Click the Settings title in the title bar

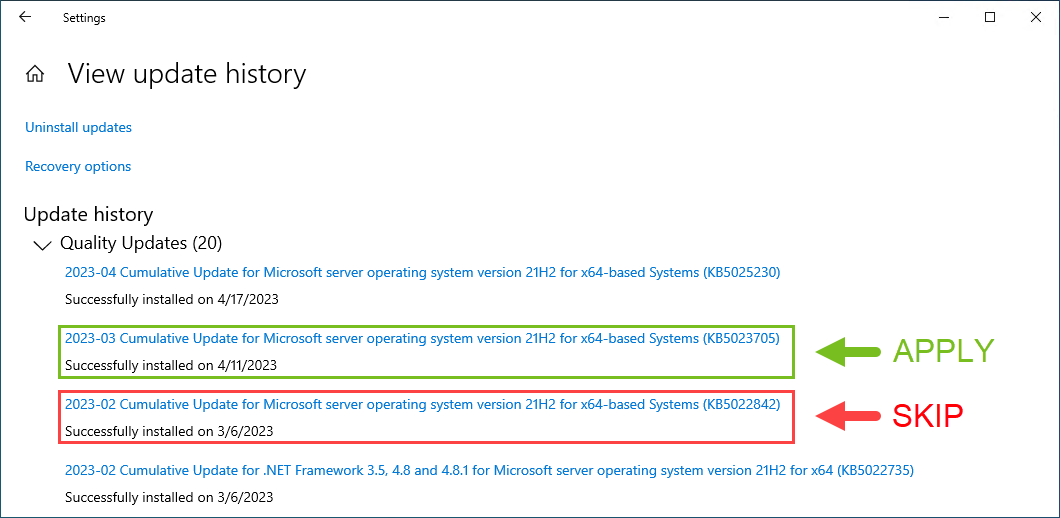point(84,18)
